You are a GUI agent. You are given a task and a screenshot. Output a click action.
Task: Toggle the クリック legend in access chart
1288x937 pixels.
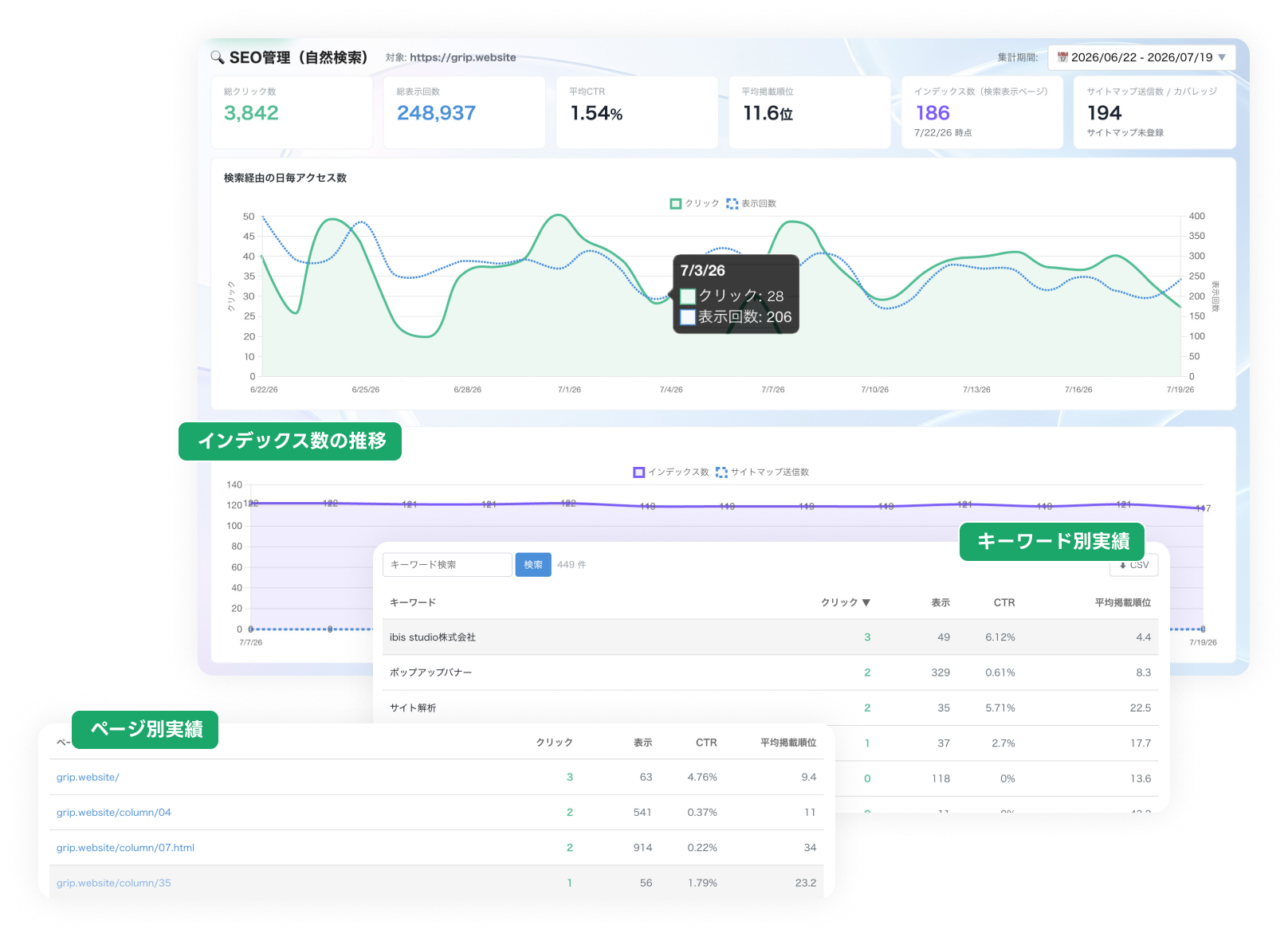695,204
